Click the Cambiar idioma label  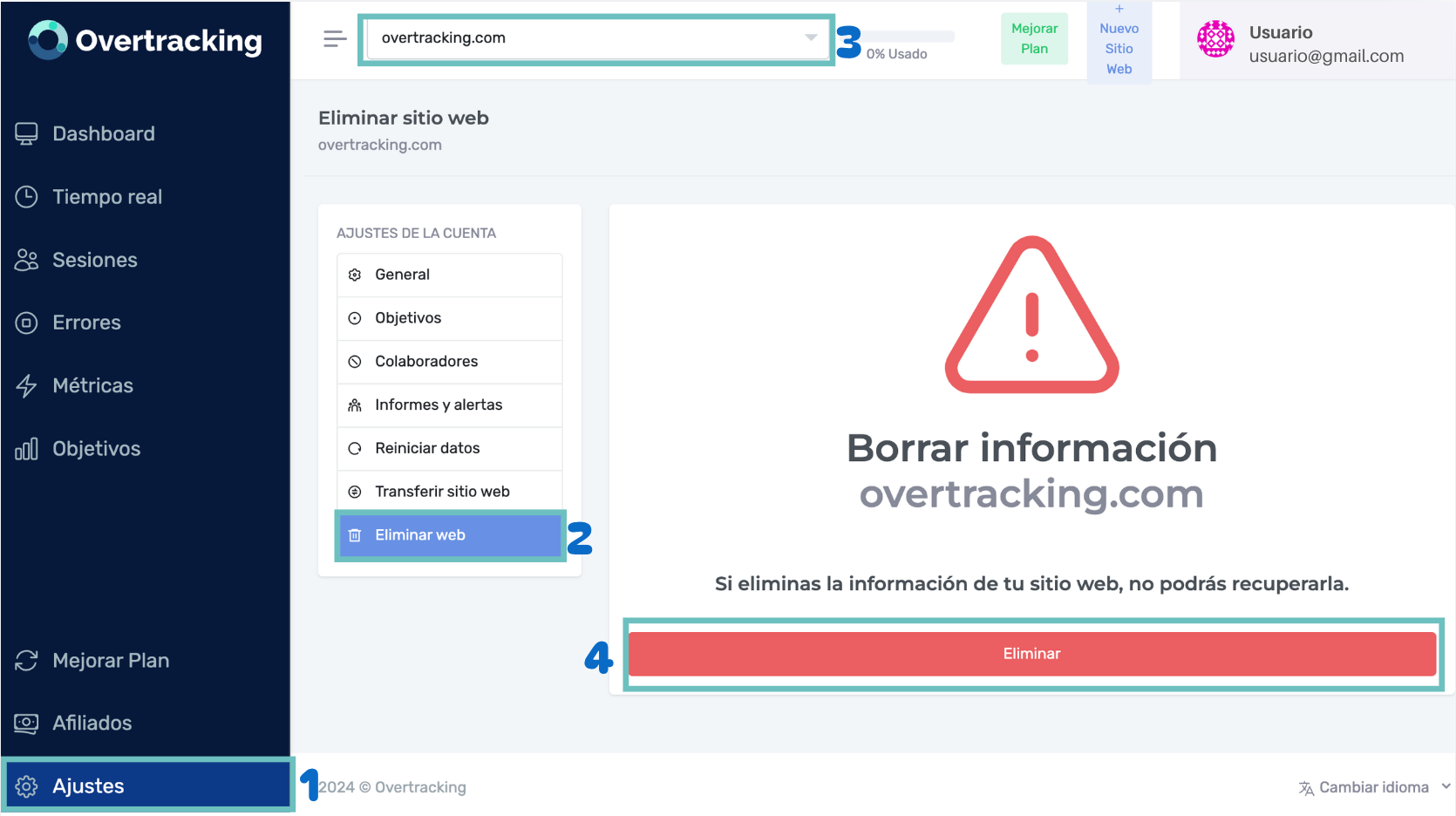point(1374,787)
